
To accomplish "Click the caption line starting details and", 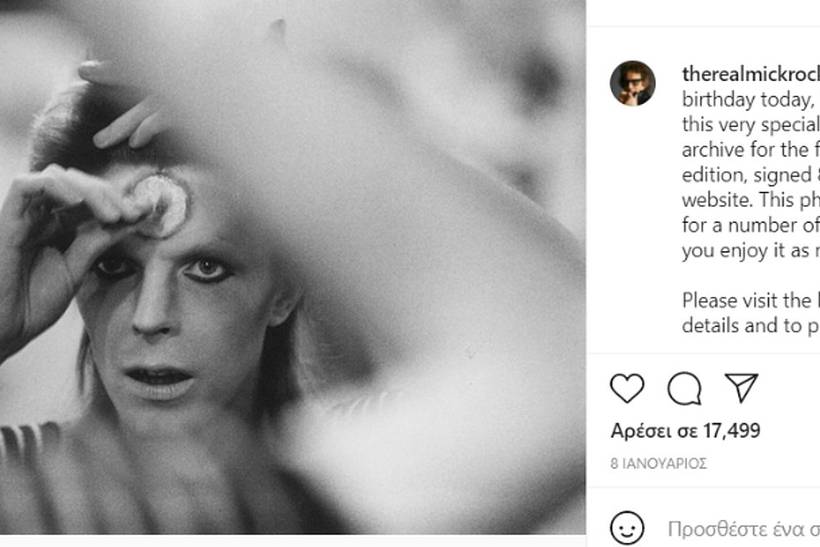I will click(x=750, y=325).
